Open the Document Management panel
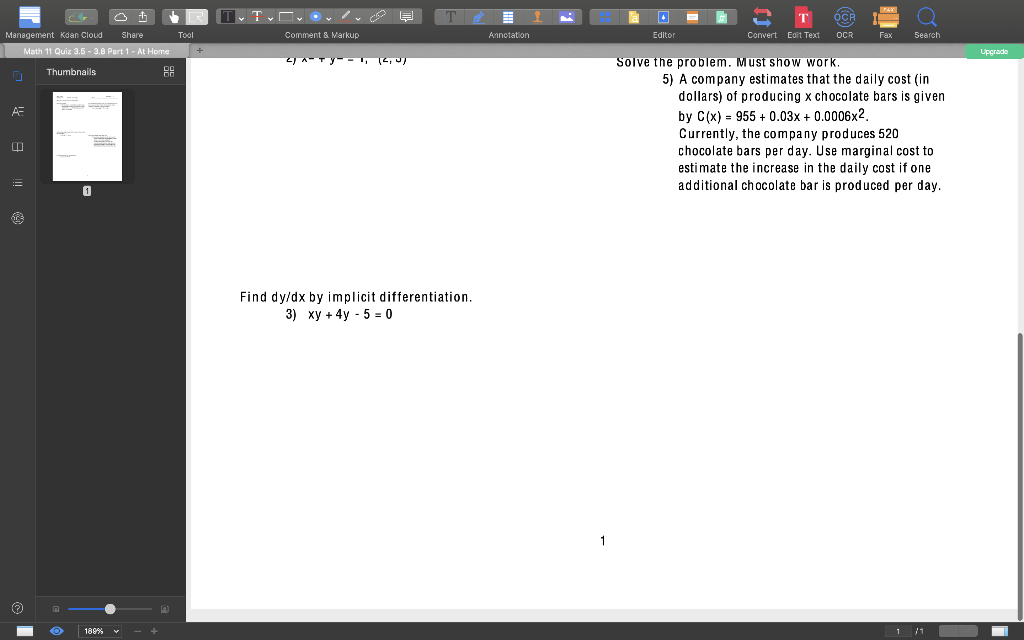Viewport: 1024px width, 640px height. point(29,16)
